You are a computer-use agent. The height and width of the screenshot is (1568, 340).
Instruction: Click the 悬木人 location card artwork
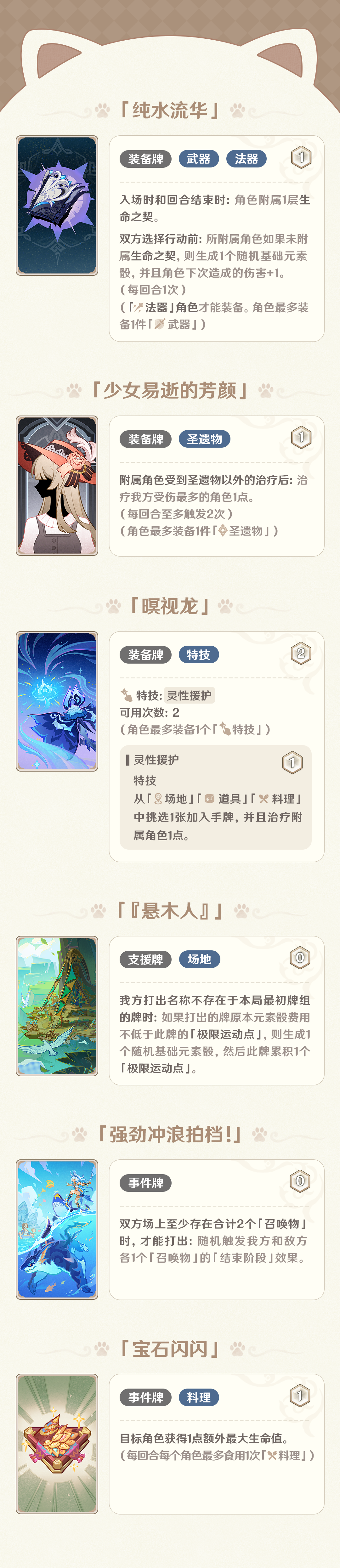57,1005
